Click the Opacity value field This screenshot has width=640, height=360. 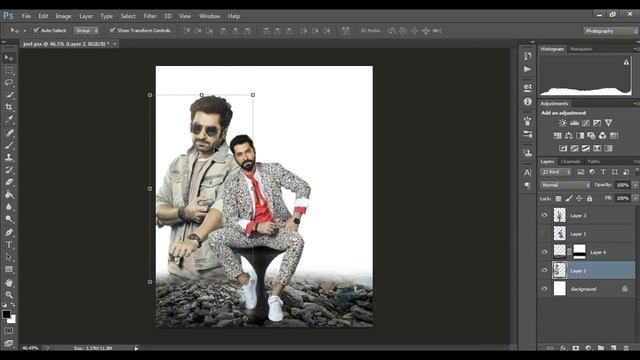[622, 185]
